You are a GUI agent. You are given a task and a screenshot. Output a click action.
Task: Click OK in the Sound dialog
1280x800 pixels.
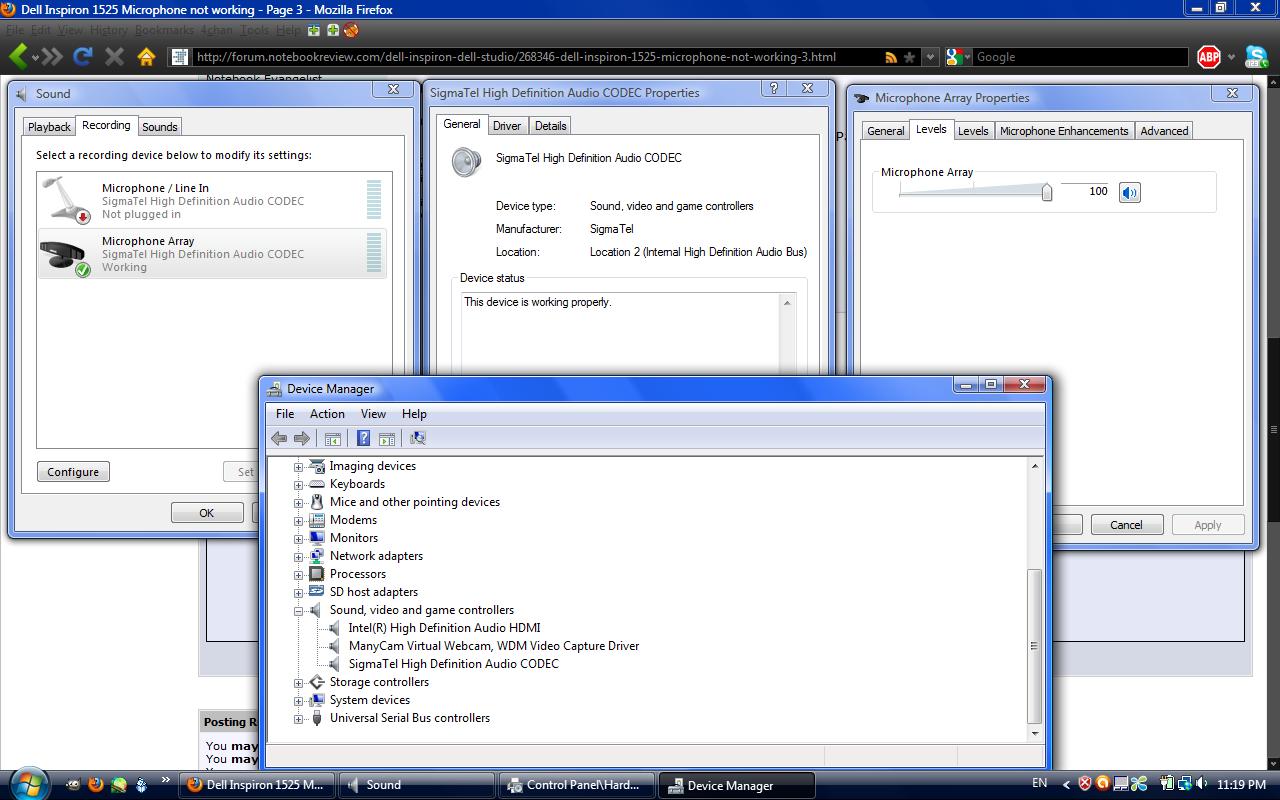207,513
